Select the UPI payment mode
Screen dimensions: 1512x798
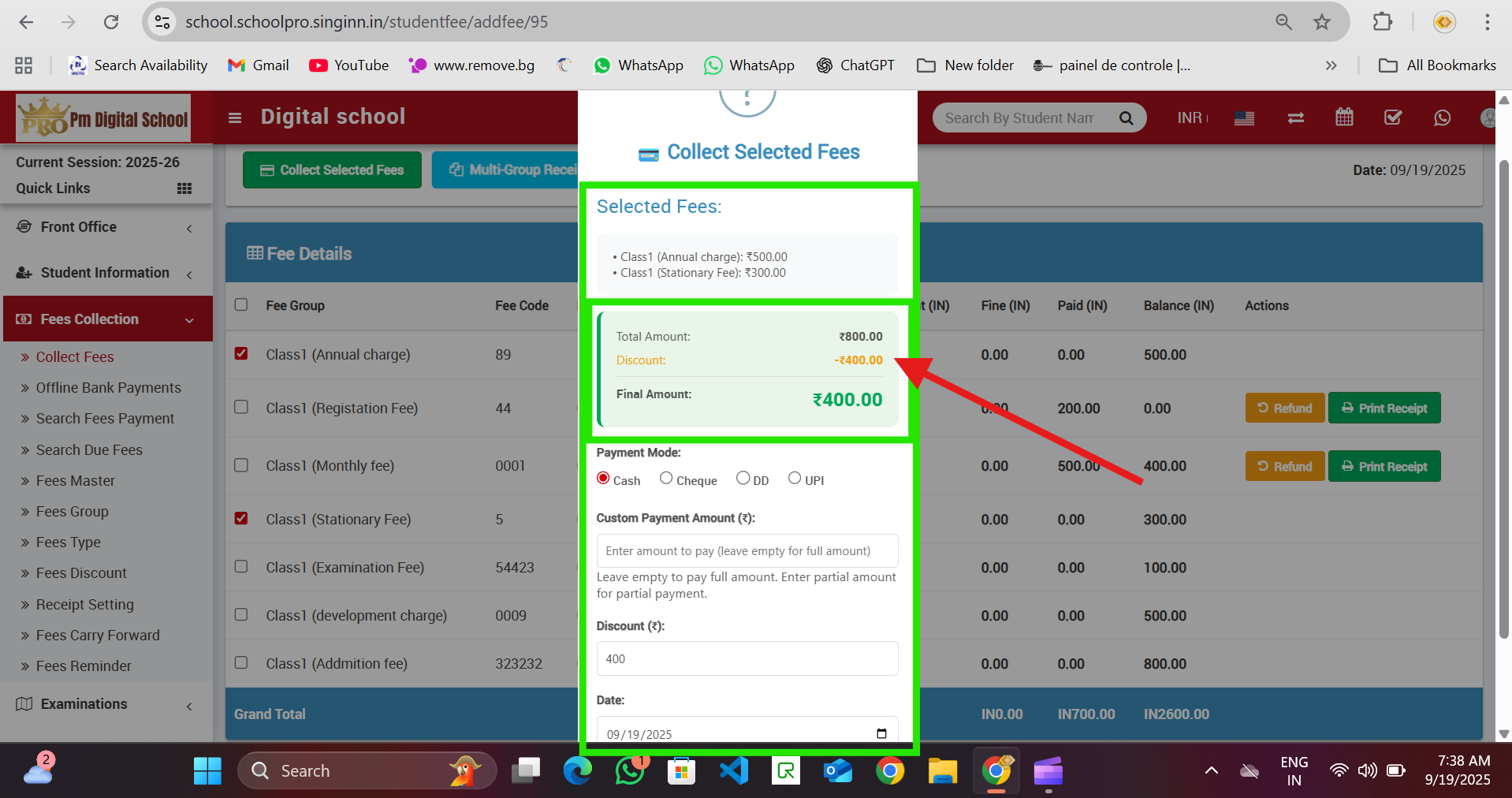click(x=795, y=479)
